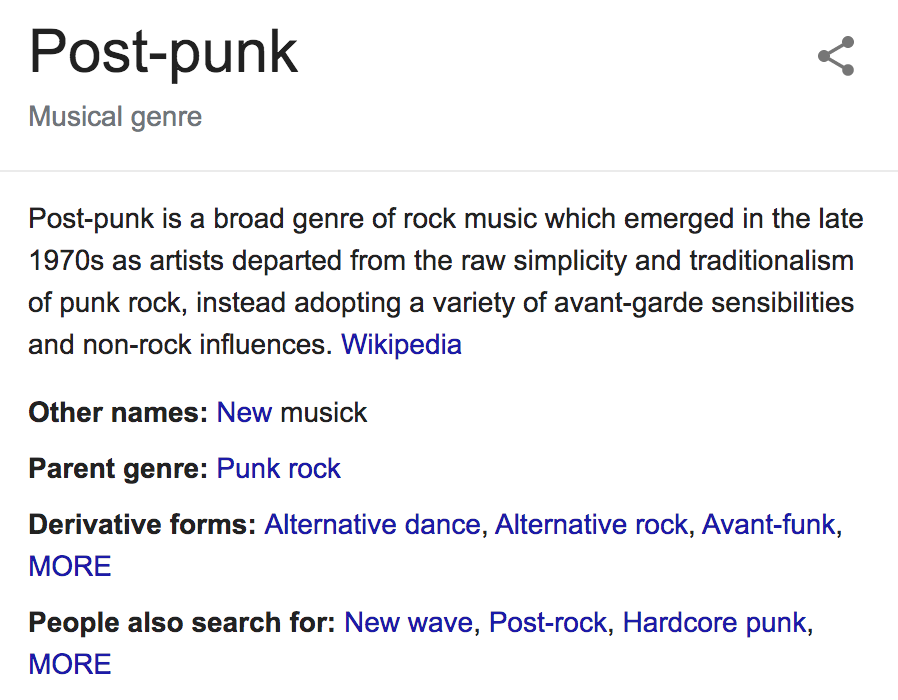Expand MORE under Derivative forms

tap(70, 567)
